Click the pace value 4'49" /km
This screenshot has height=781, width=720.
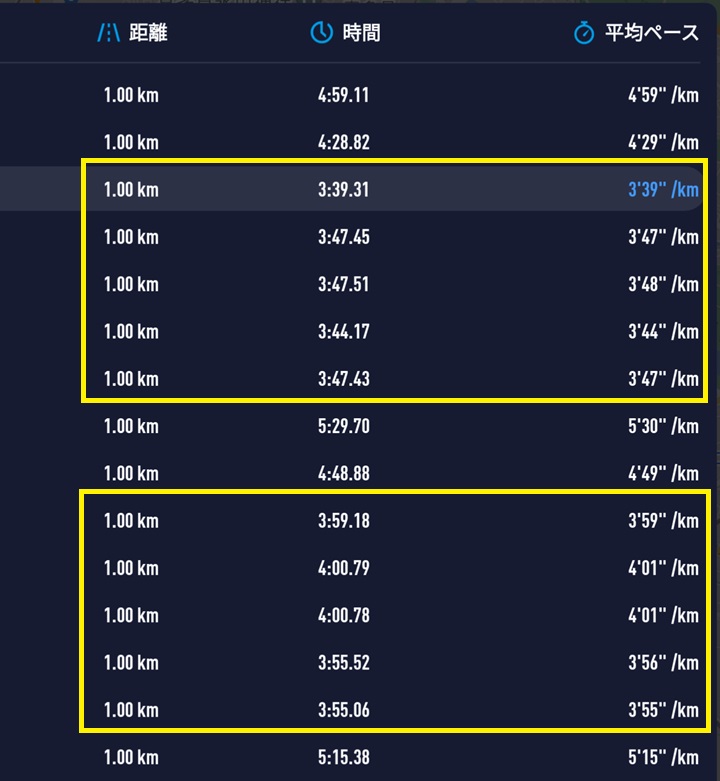[x=663, y=473]
